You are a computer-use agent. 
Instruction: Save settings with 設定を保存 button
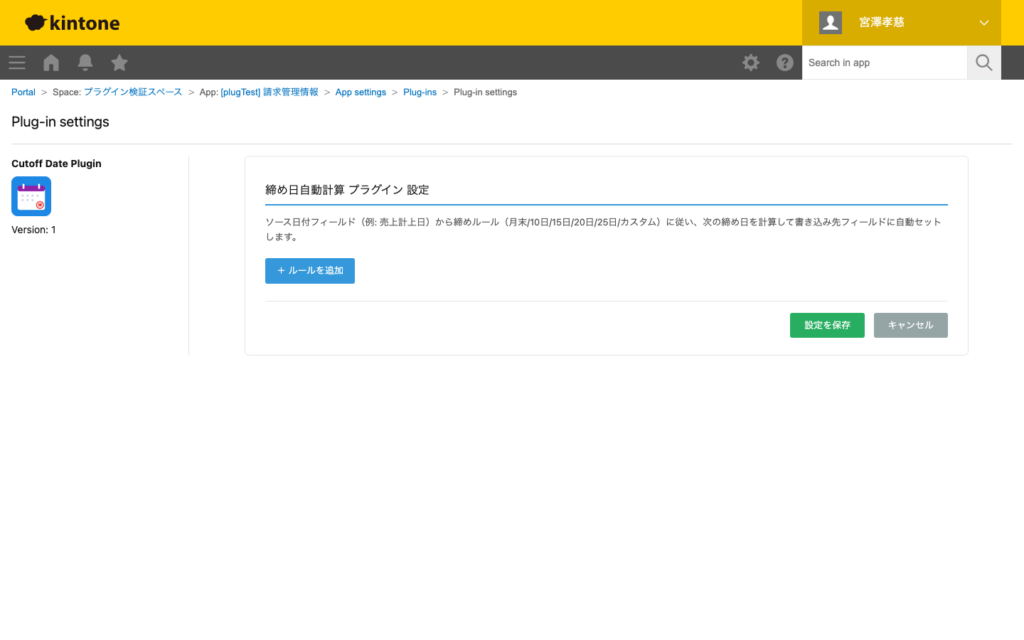coord(826,324)
